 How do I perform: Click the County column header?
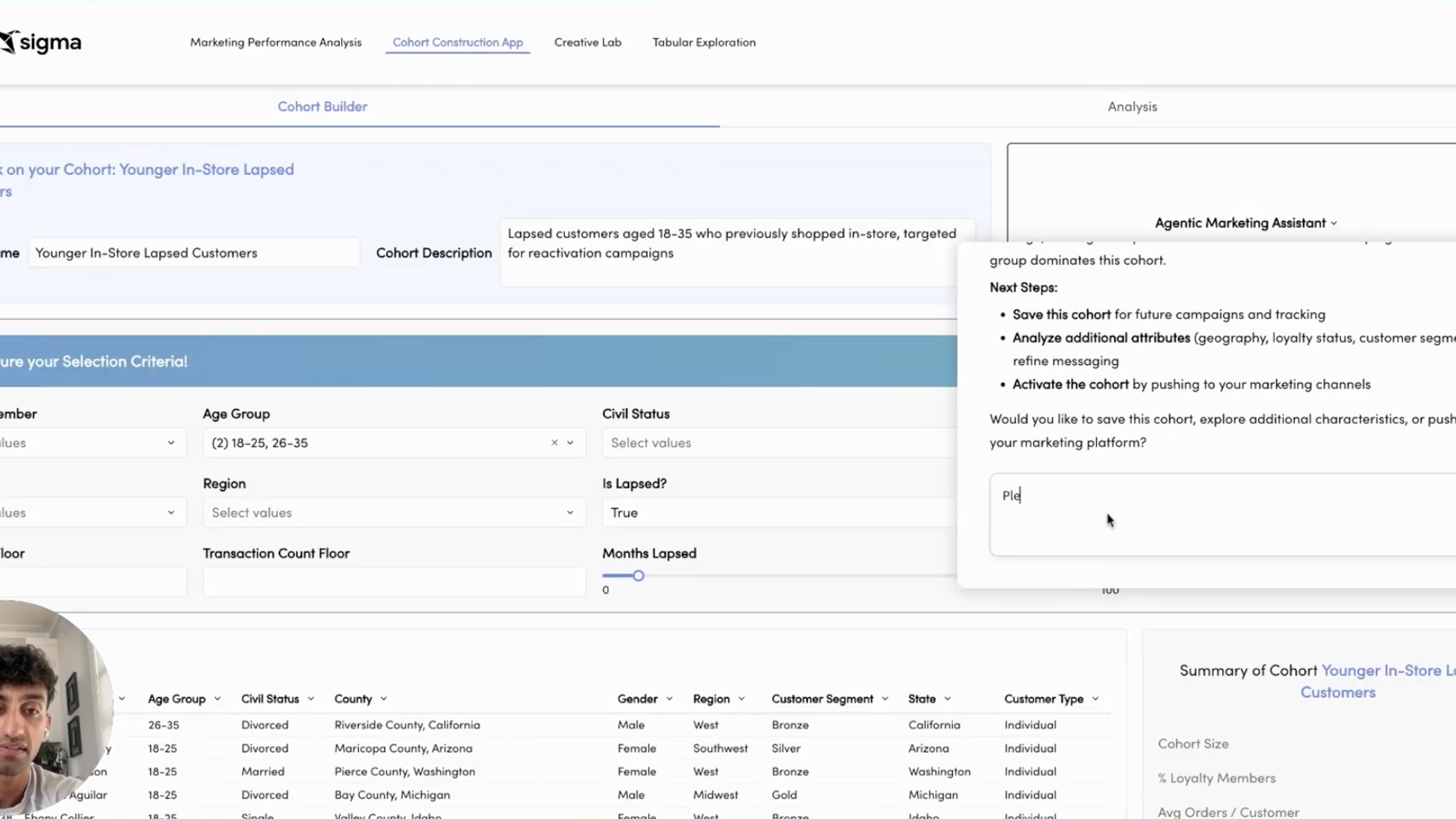coord(353,699)
